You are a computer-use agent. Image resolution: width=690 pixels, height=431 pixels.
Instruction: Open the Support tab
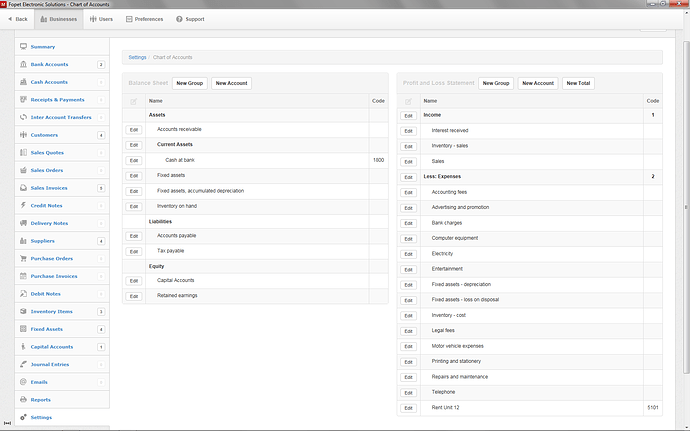tap(190, 19)
